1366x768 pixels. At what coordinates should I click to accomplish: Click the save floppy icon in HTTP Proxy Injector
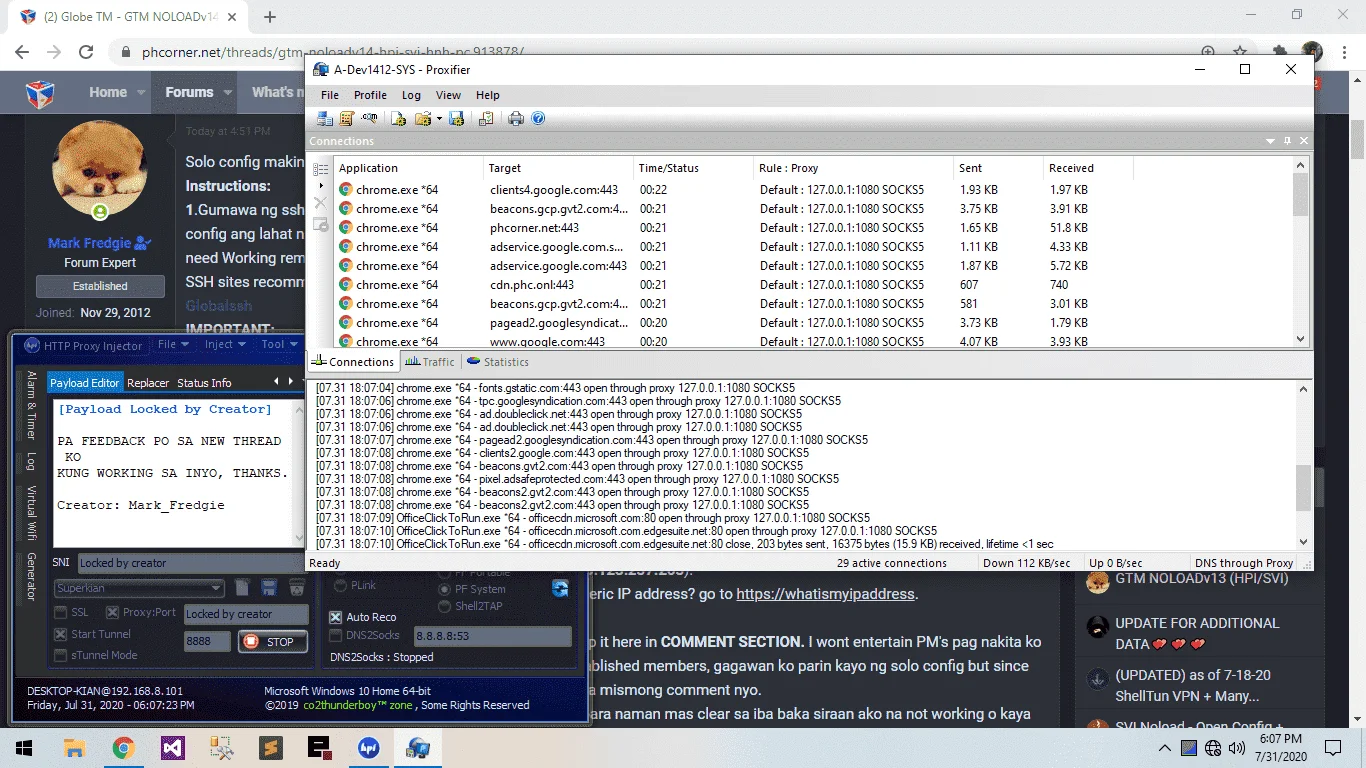[269, 588]
